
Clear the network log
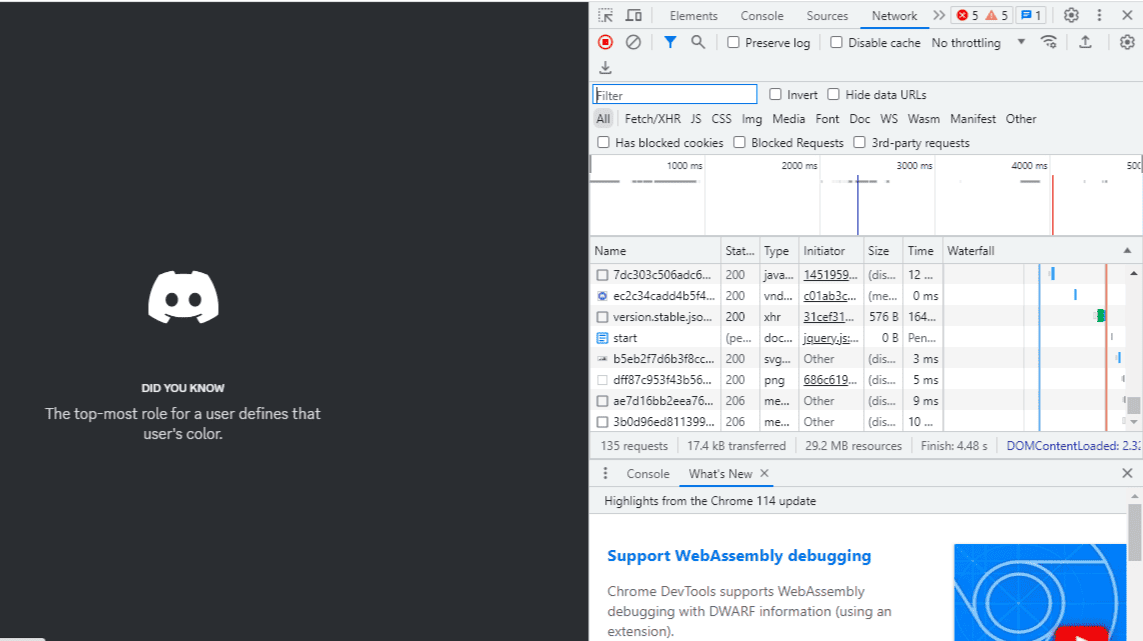click(x=633, y=42)
